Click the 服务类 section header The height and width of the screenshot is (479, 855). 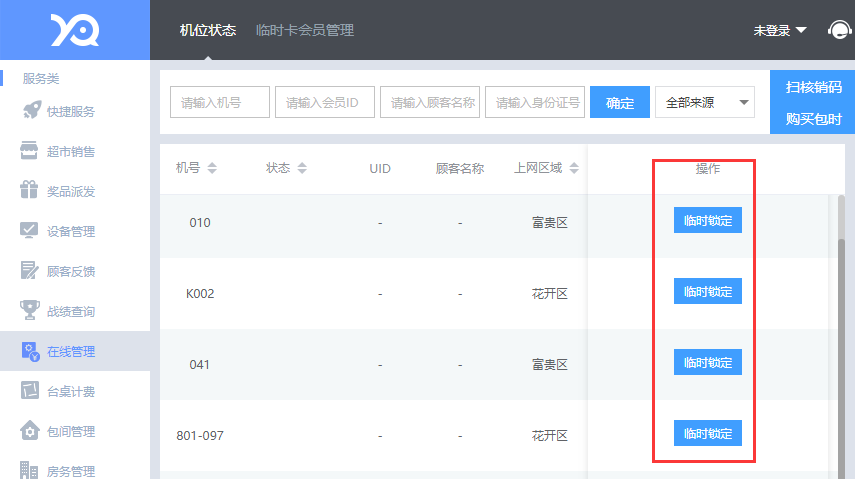pos(40,79)
